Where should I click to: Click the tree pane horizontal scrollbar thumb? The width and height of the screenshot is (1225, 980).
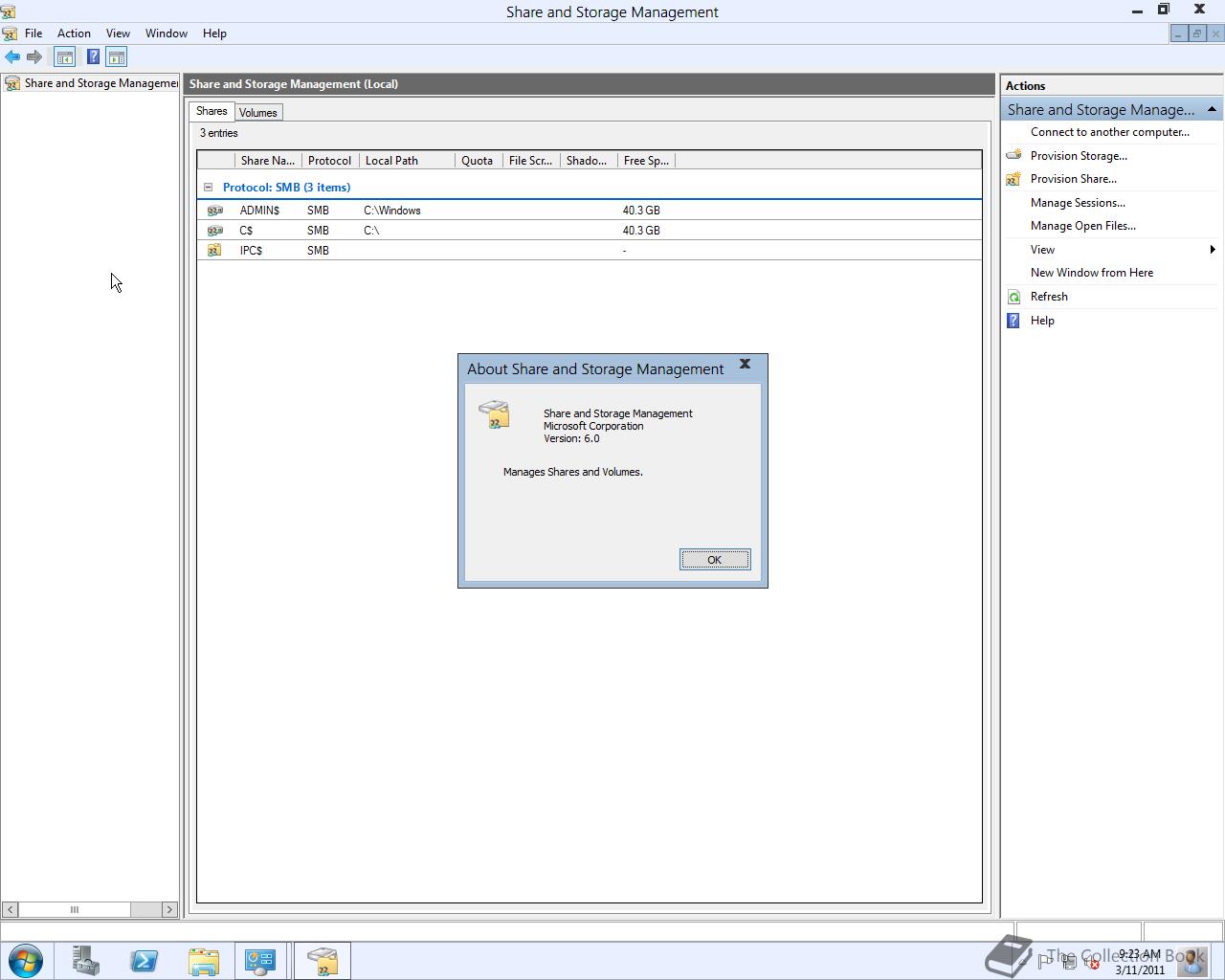point(75,909)
